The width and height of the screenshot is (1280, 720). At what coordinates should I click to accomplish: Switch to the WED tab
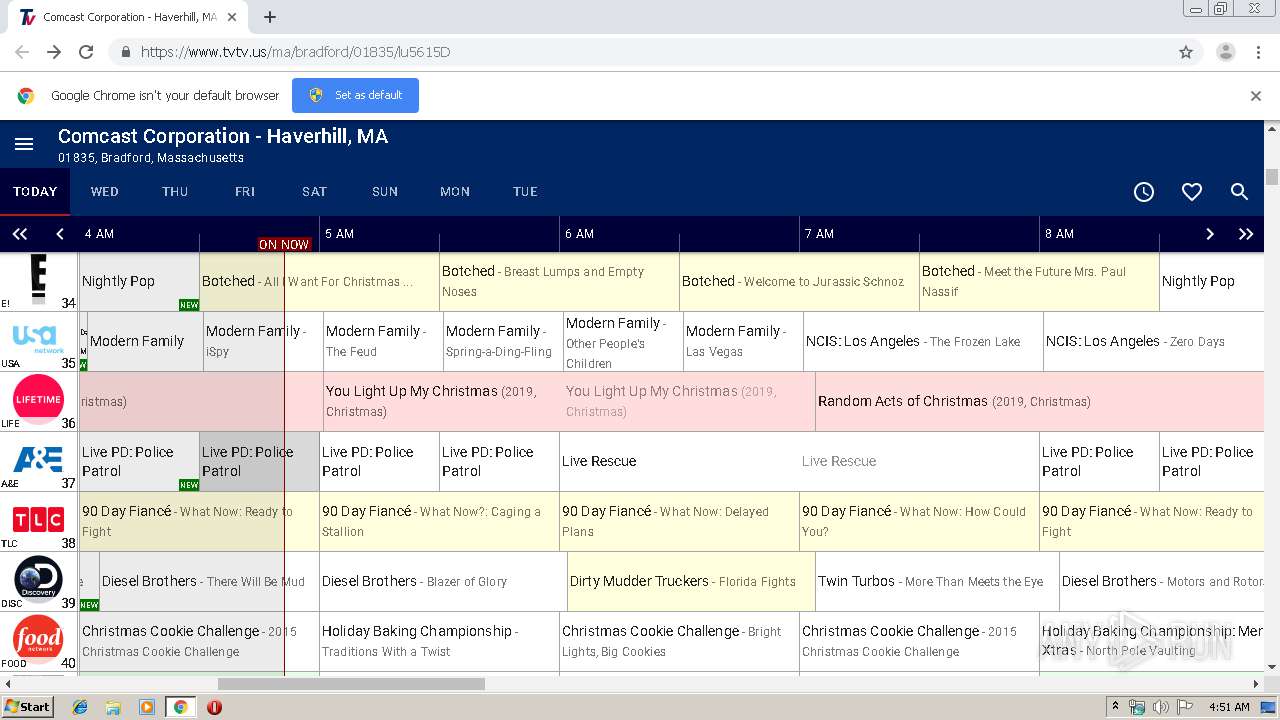pyautogui.click(x=105, y=192)
